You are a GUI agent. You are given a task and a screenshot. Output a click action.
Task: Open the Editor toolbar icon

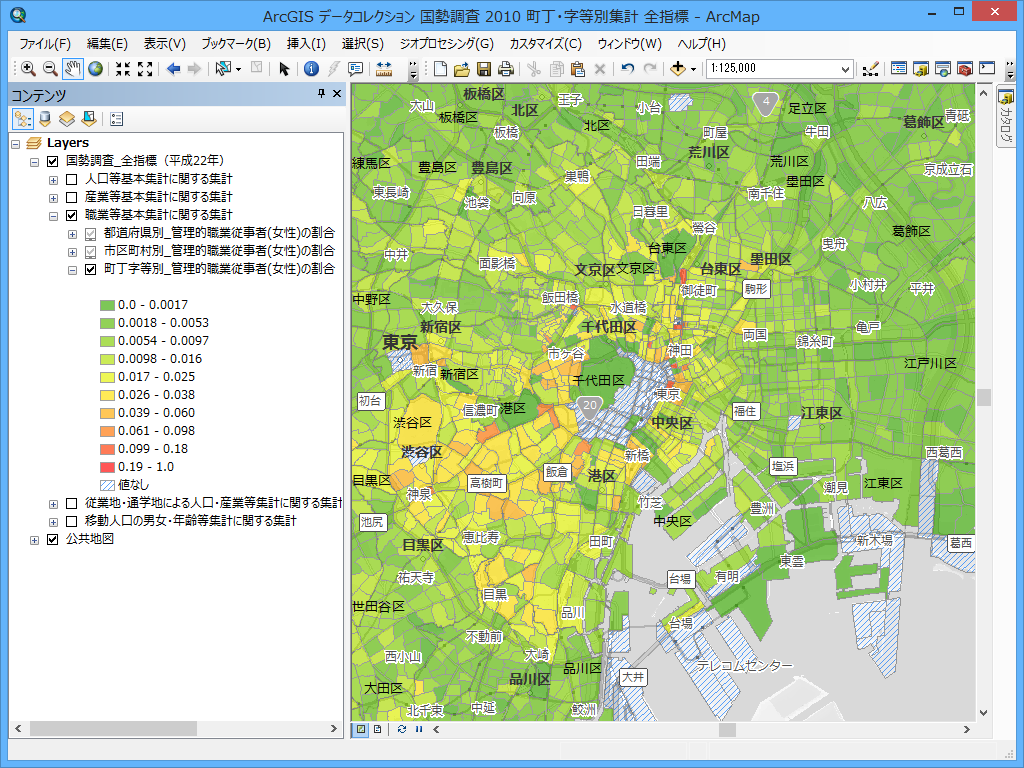click(x=869, y=69)
